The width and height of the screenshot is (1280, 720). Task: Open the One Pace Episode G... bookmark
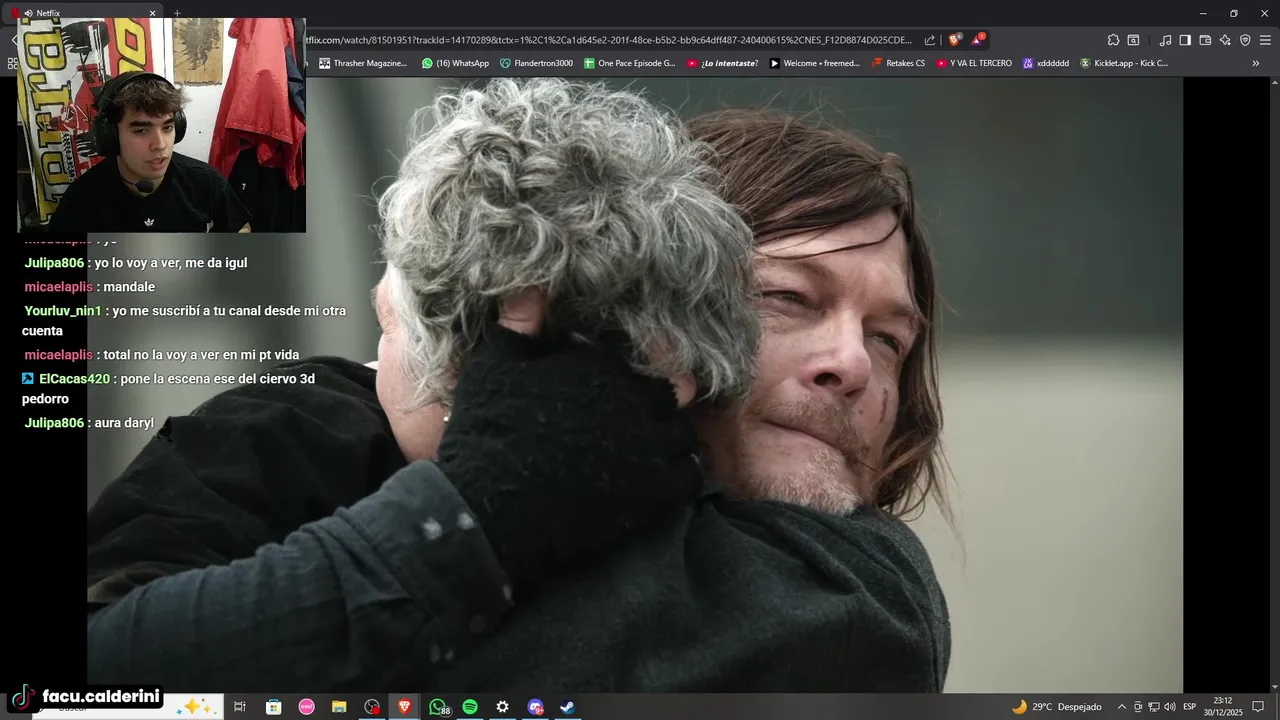(629, 63)
